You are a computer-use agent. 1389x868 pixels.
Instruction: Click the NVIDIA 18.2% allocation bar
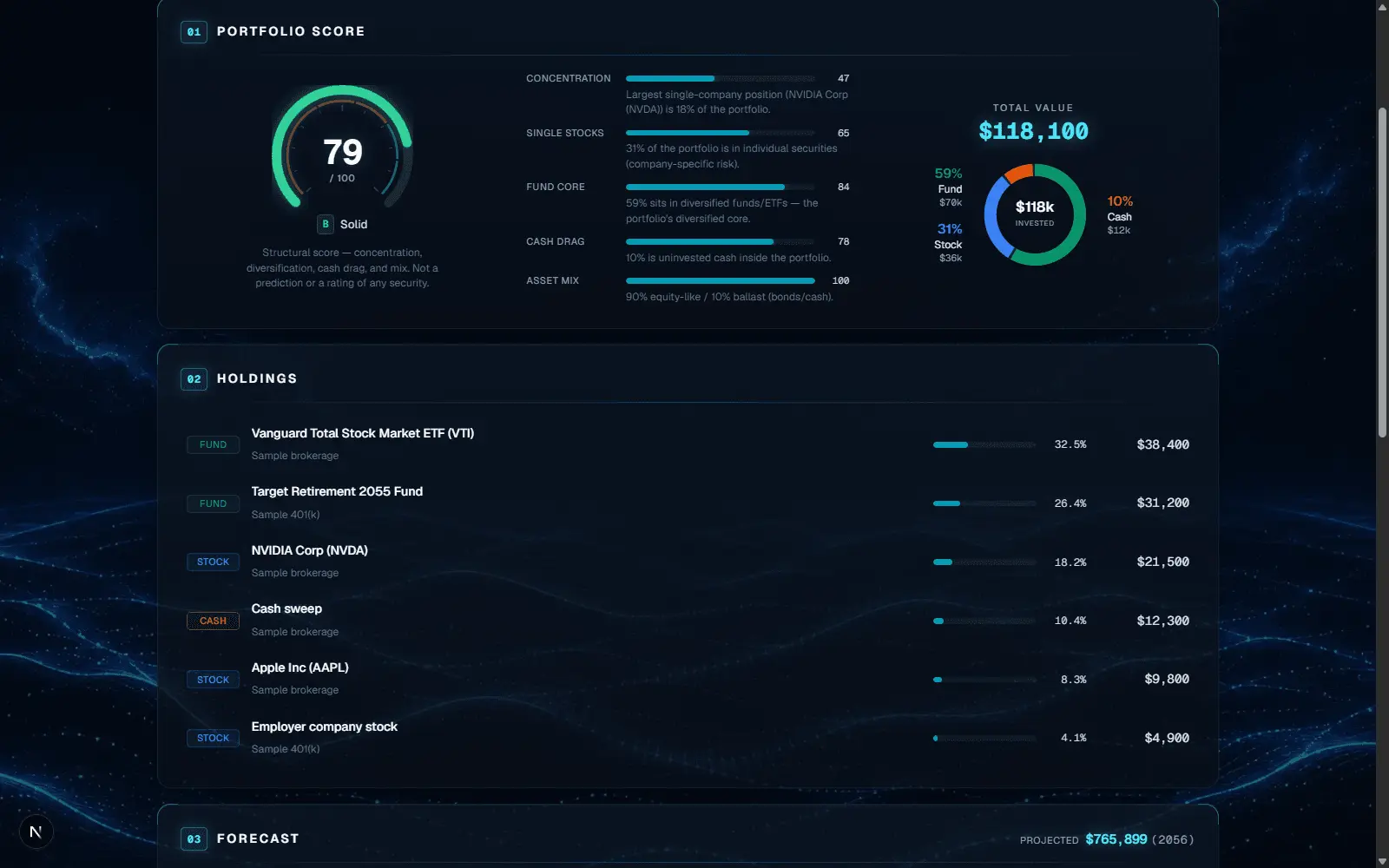click(984, 562)
